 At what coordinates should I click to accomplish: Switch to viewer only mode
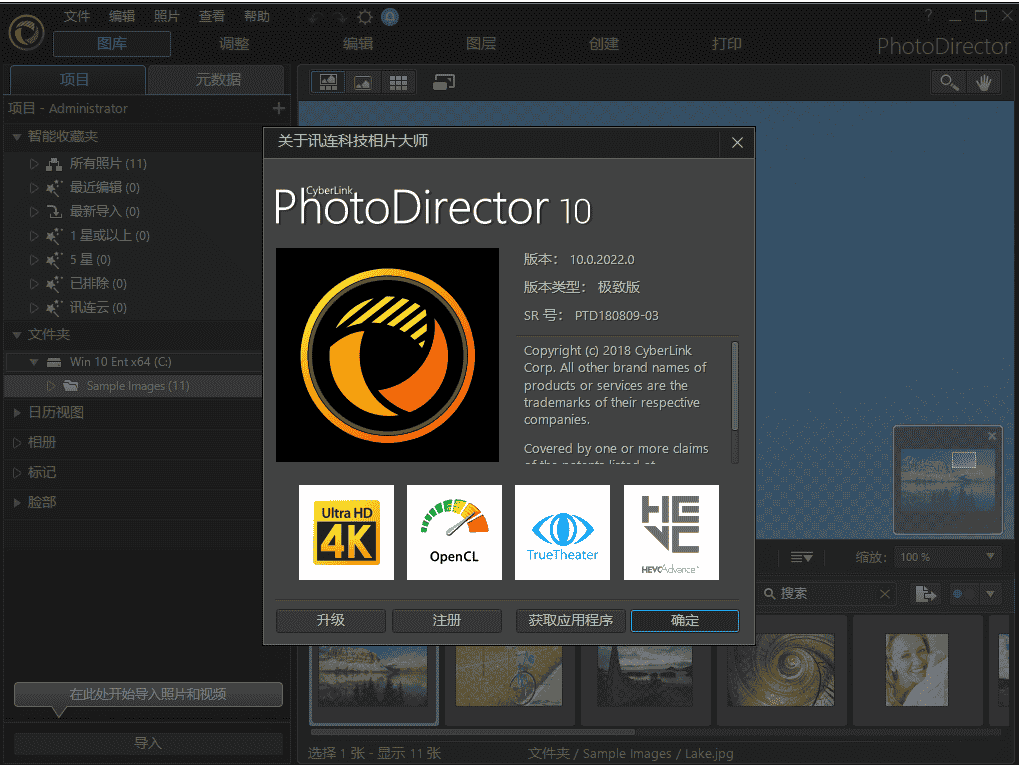tap(363, 82)
